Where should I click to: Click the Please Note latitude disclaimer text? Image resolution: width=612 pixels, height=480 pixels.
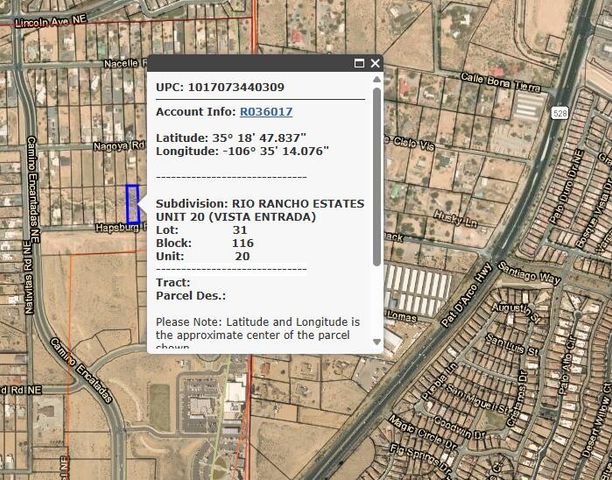pos(258,334)
